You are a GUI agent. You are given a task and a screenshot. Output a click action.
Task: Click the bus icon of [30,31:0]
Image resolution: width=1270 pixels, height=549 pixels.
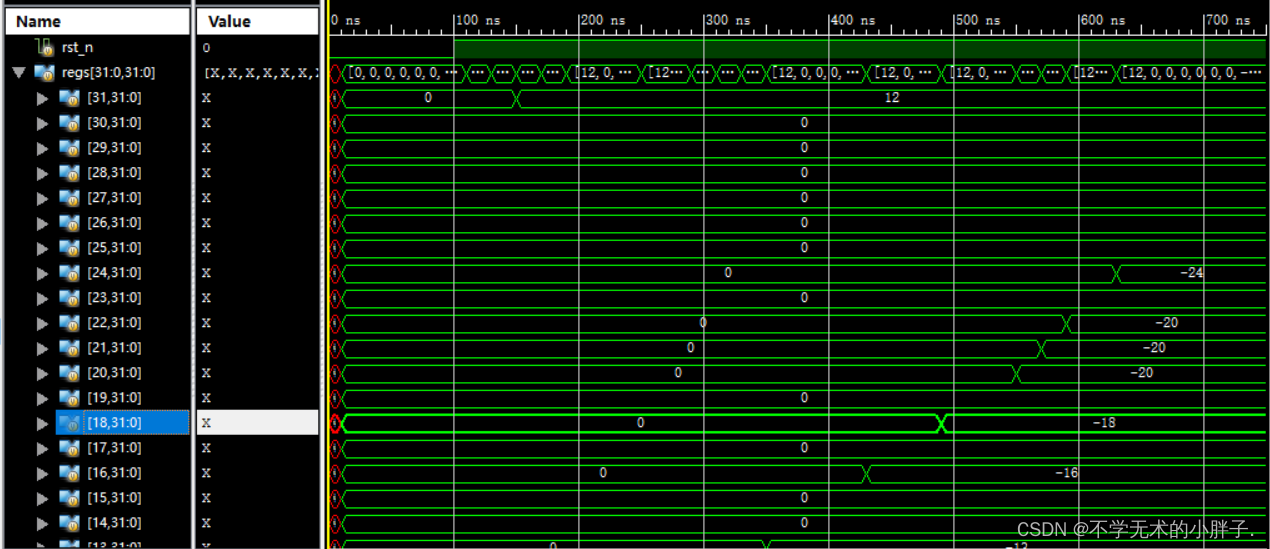click(x=68, y=122)
